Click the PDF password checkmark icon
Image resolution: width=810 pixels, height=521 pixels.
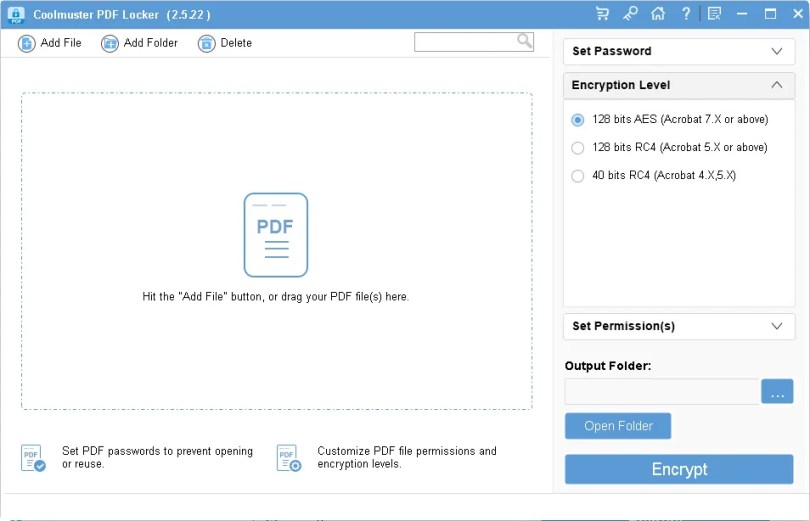pos(33,457)
